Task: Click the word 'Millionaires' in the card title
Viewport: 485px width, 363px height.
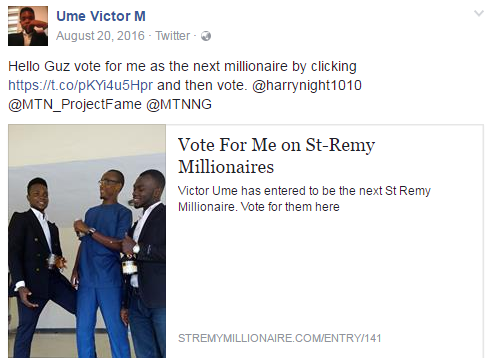Action: coord(226,167)
